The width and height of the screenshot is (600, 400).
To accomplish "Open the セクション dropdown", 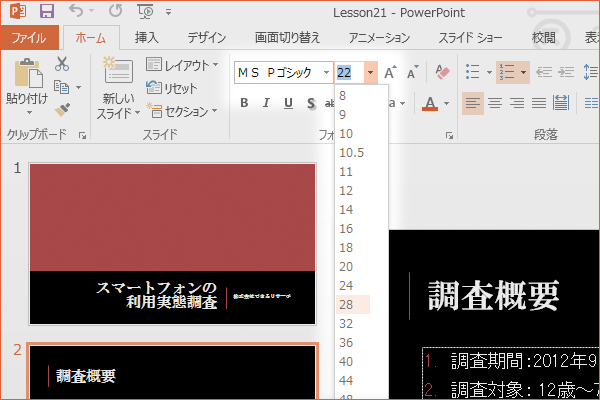I will click(x=182, y=111).
